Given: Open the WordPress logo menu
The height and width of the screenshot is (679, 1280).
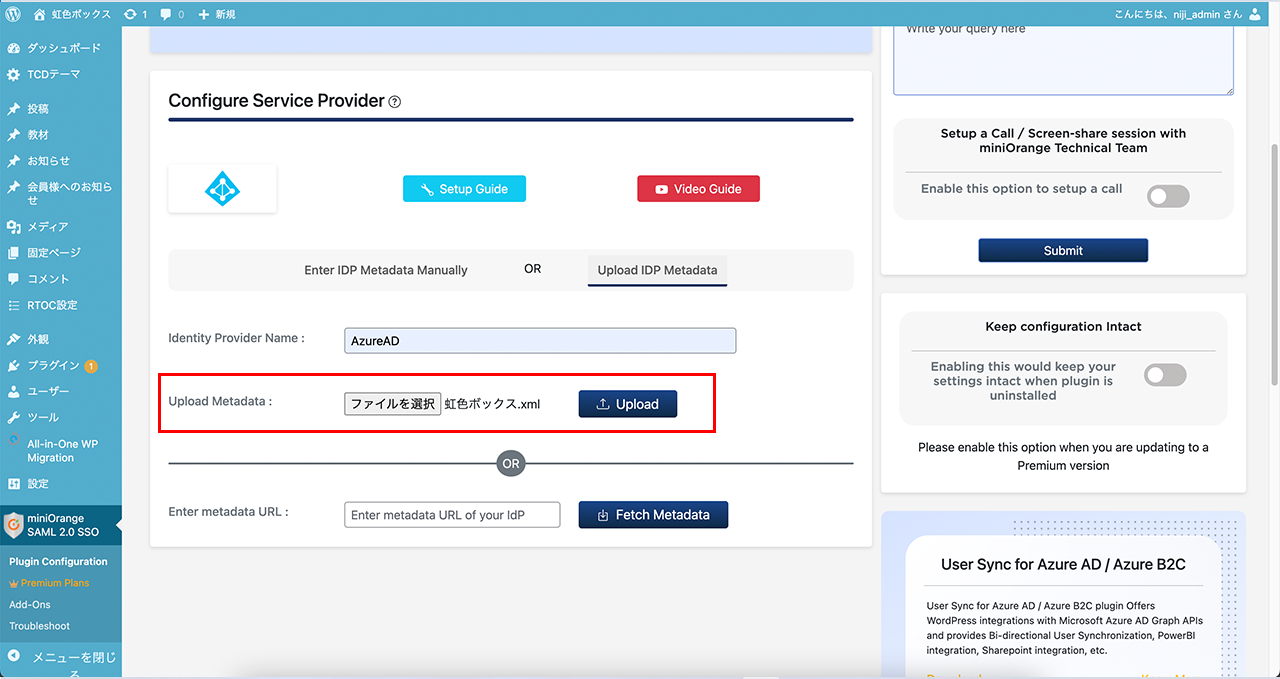Looking at the screenshot, I should 13,14.
